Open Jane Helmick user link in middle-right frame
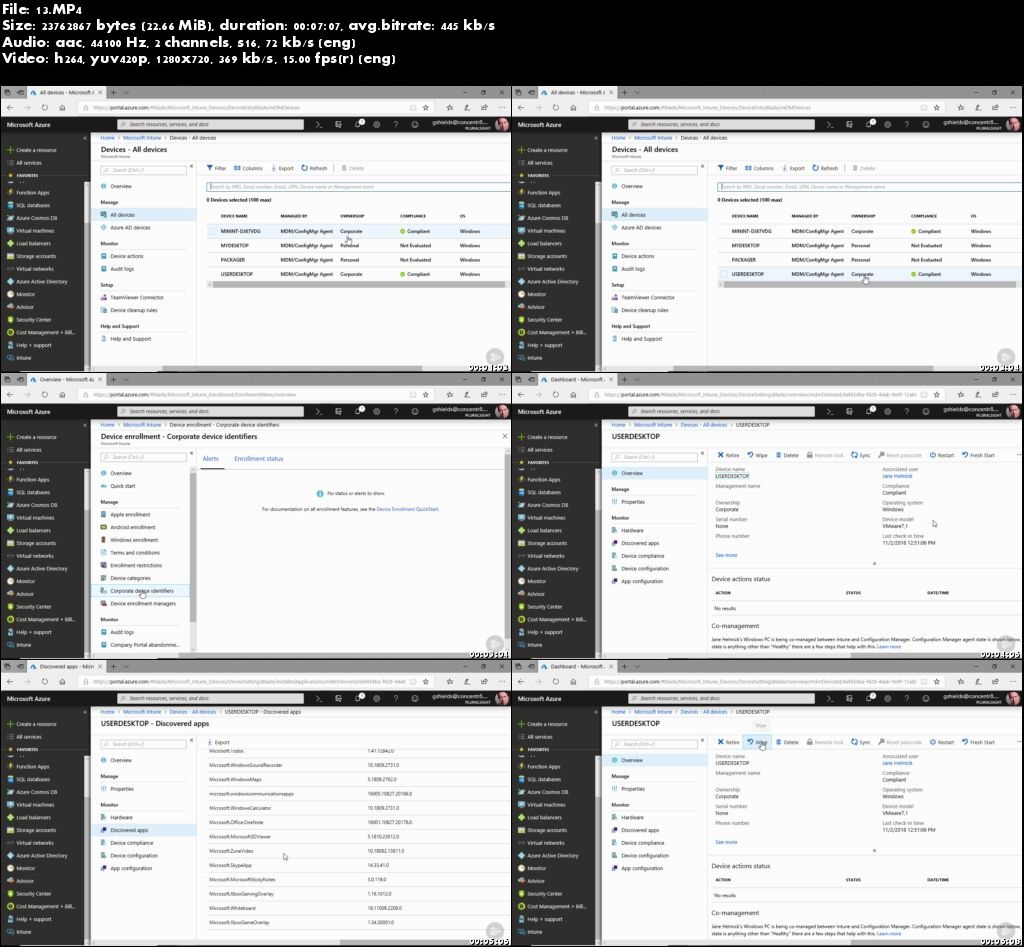The width and height of the screenshot is (1024, 947). point(897,476)
